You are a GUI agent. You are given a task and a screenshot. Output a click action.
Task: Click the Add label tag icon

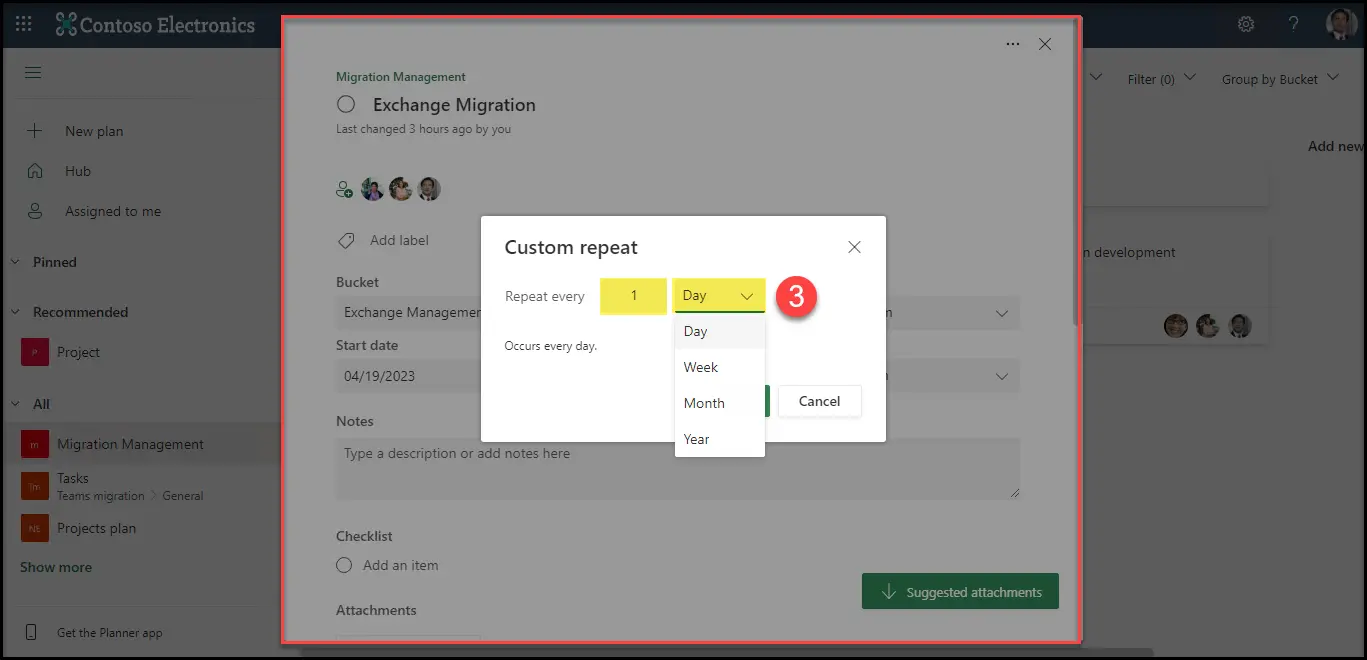[346, 241]
